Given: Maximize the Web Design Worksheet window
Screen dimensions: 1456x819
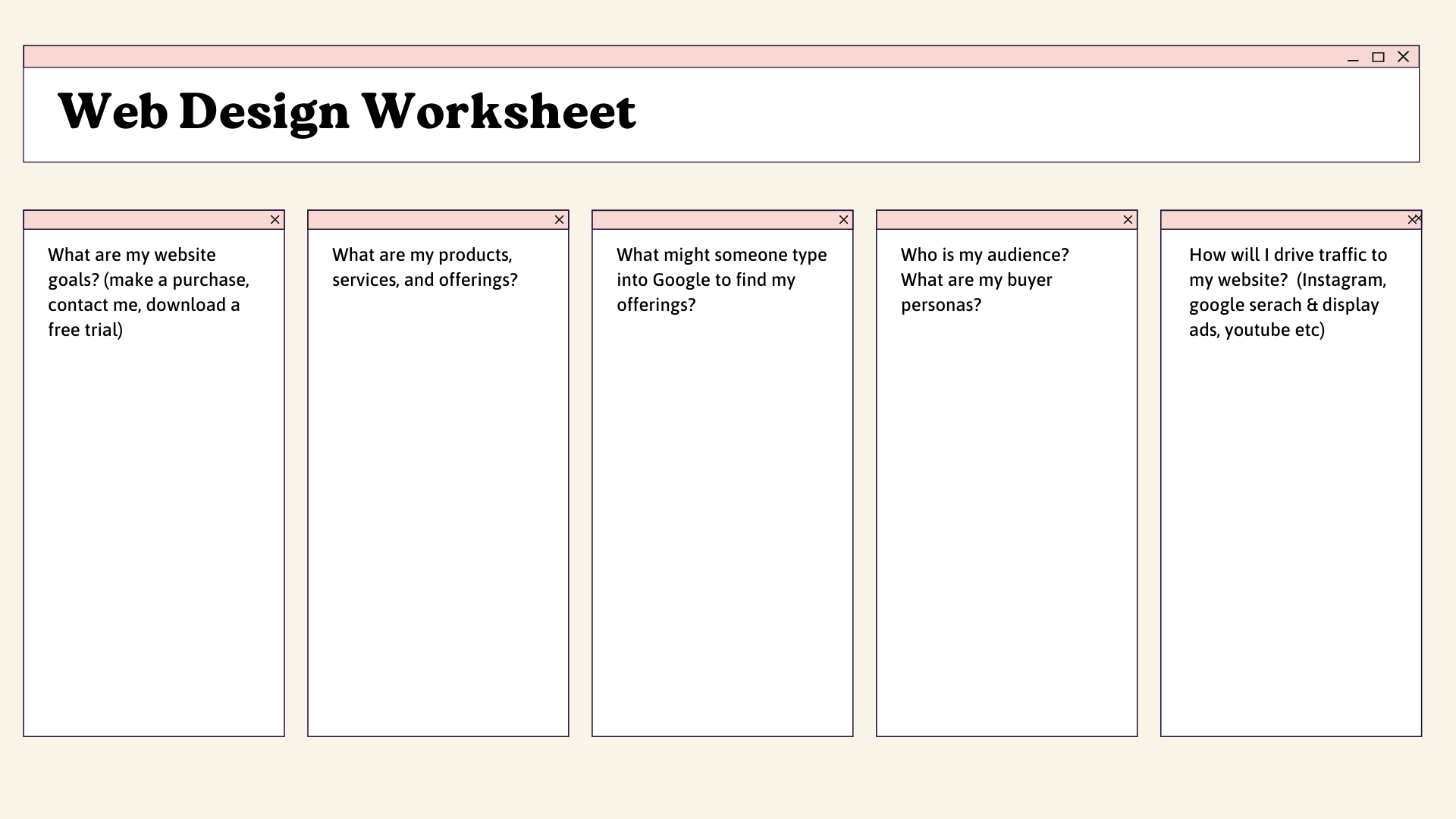Looking at the screenshot, I should point(1376,56).
